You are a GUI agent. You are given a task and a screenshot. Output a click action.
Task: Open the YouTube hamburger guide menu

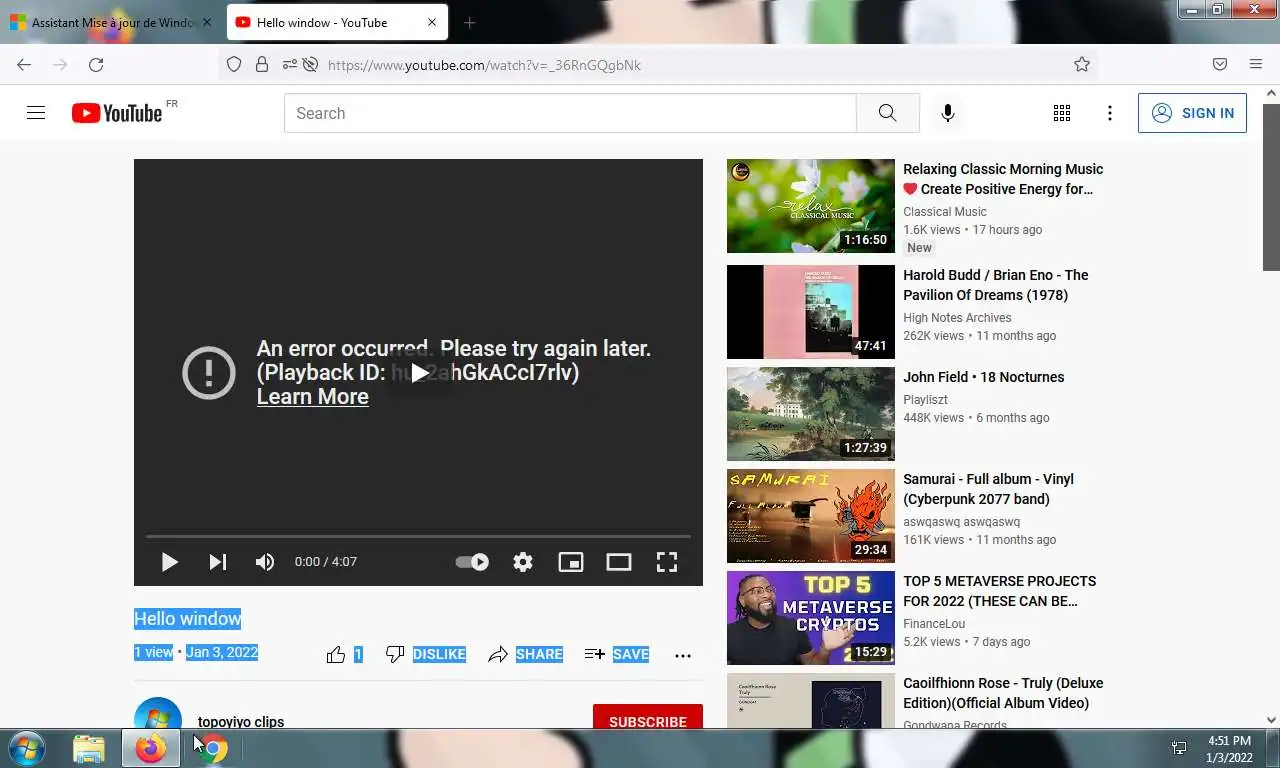36,113
